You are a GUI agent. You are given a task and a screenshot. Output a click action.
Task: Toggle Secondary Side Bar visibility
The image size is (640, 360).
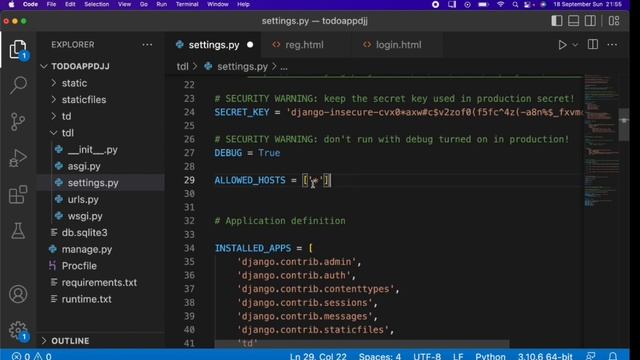(x=590, y=21)
